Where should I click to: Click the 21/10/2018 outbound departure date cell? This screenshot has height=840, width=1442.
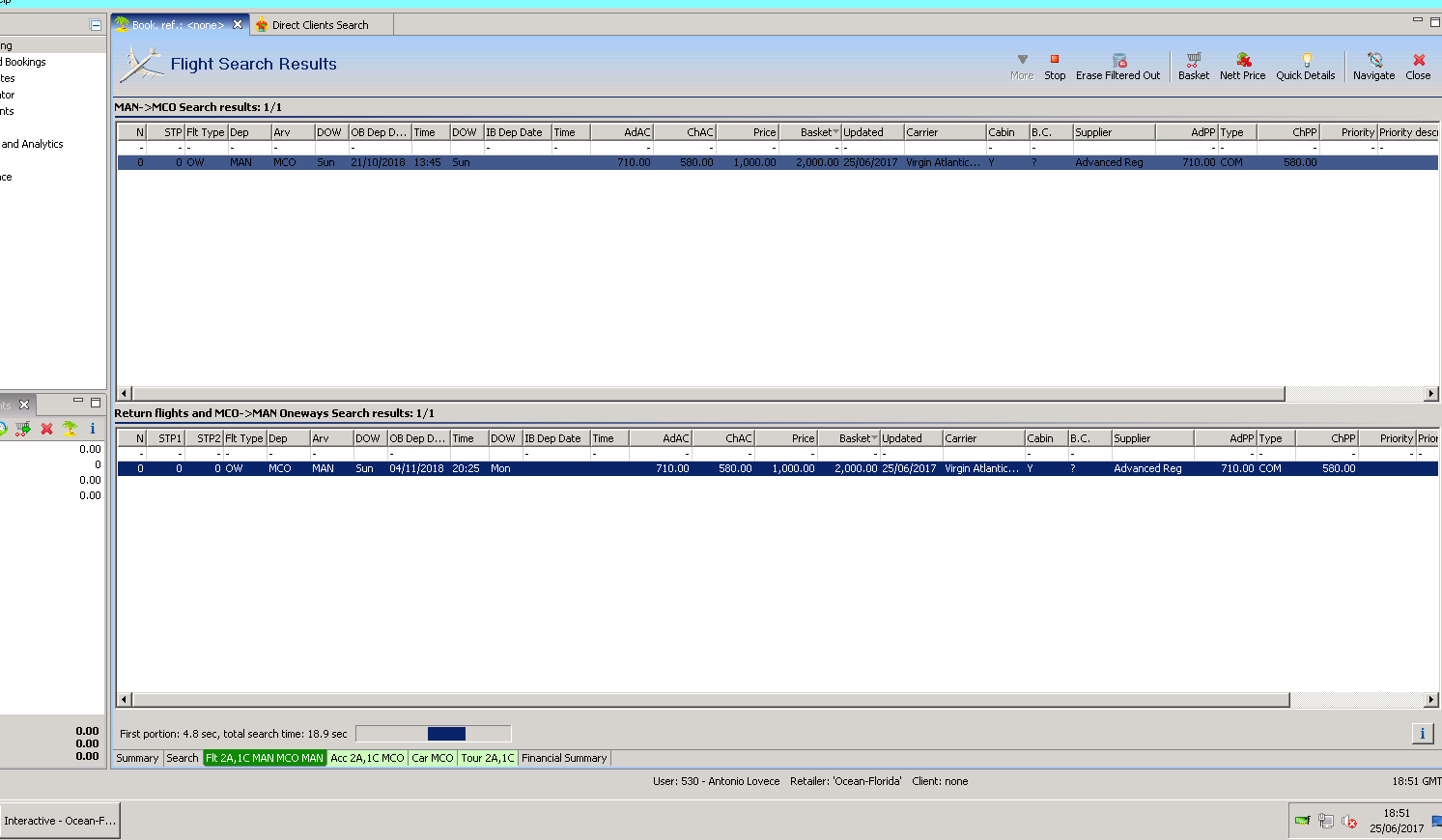(x=379, y=162)
